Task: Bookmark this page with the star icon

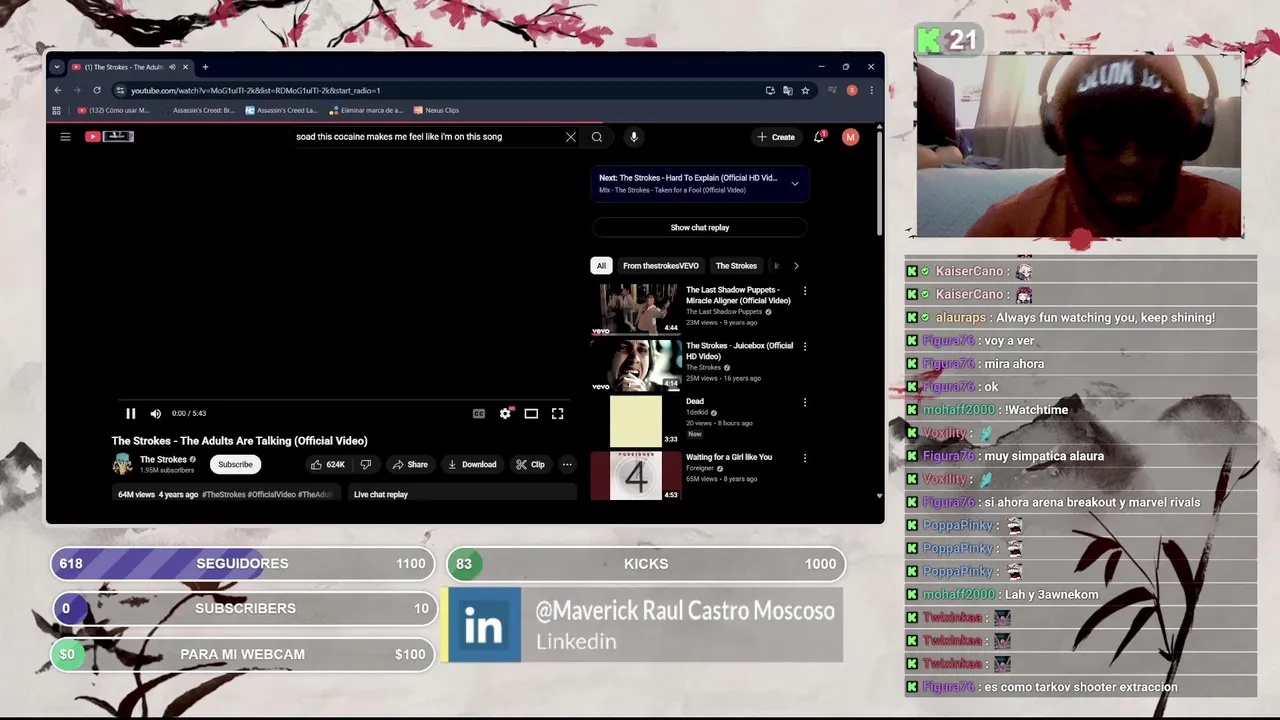Action: pyautogui.click(x=805, y=90)
